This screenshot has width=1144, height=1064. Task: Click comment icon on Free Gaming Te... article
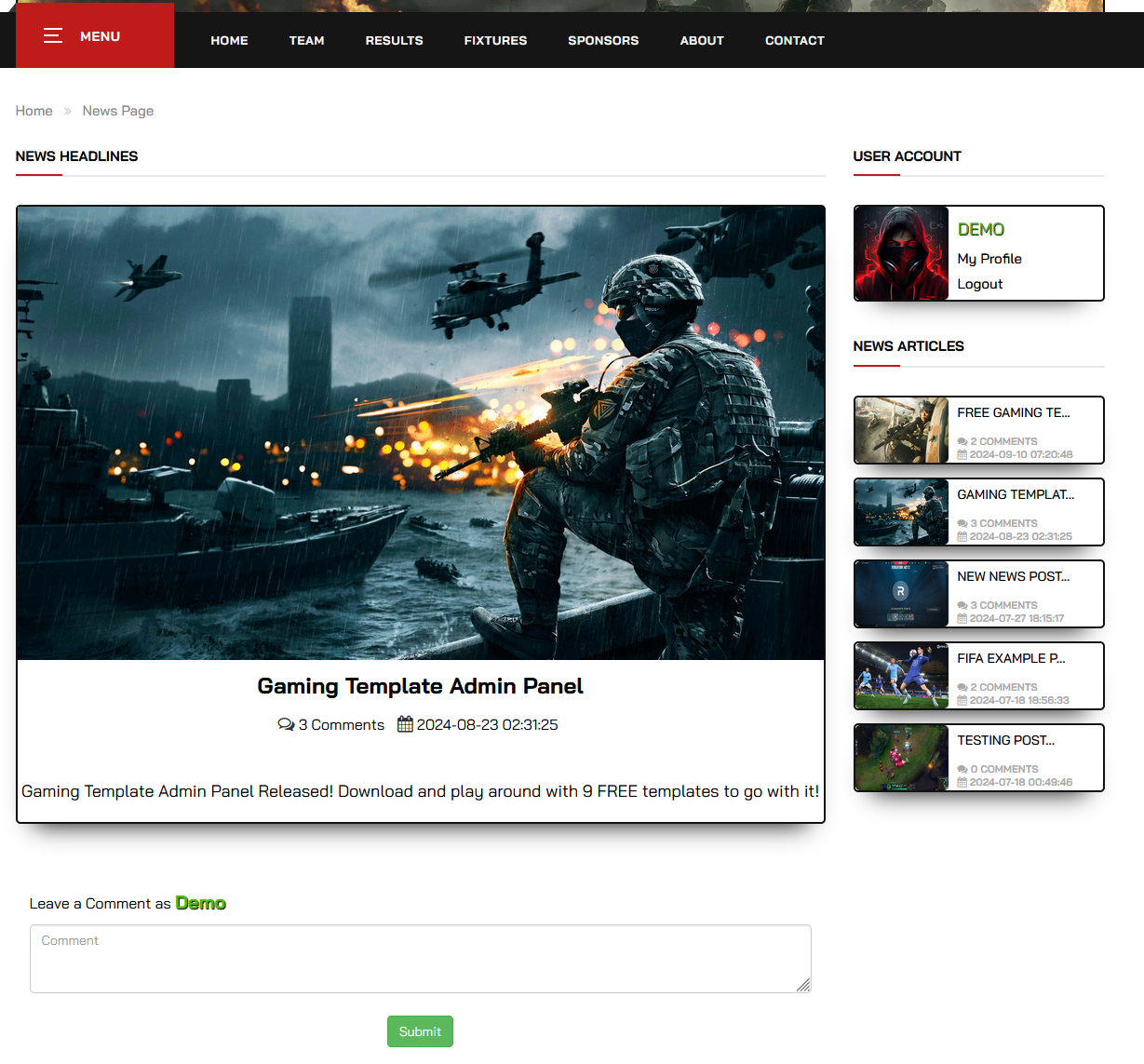(x=962, y=442)
